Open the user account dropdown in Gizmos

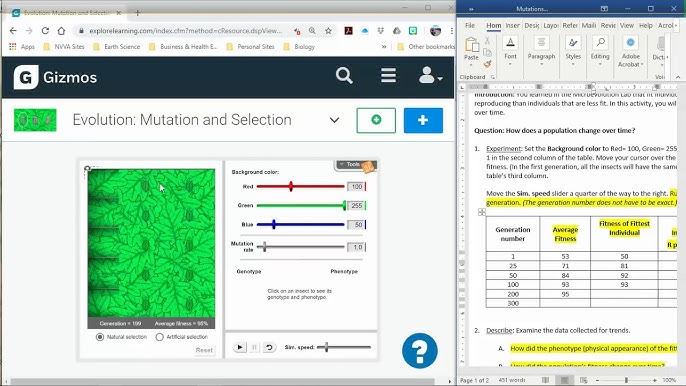pos(430,76)
